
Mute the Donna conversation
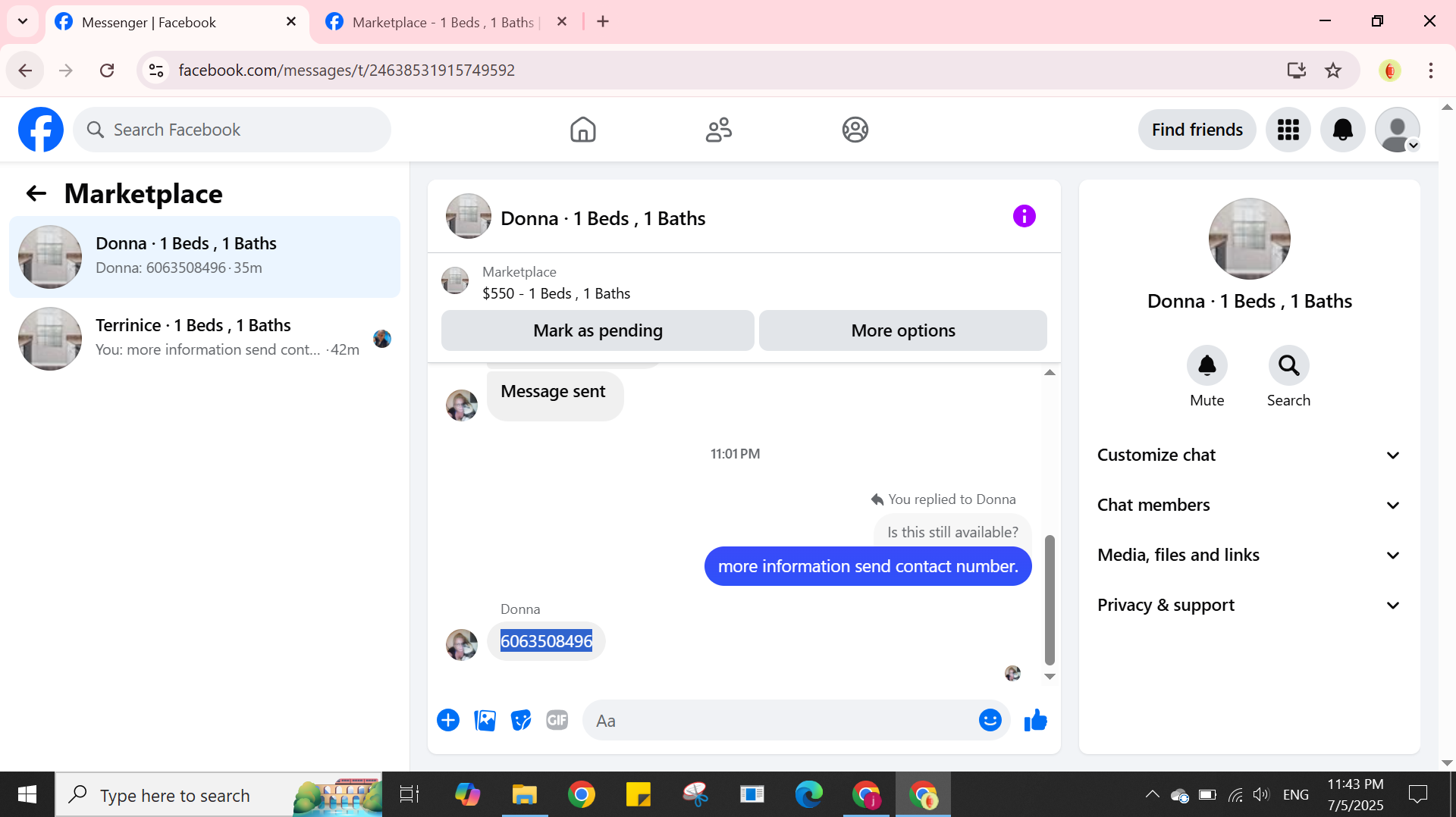point(1207,366)
